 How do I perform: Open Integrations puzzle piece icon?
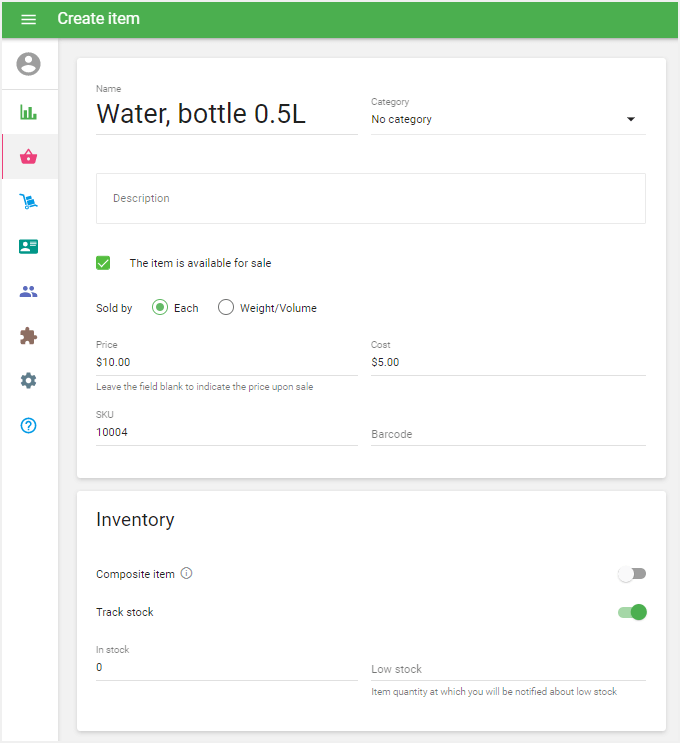[x=29, y=336]
